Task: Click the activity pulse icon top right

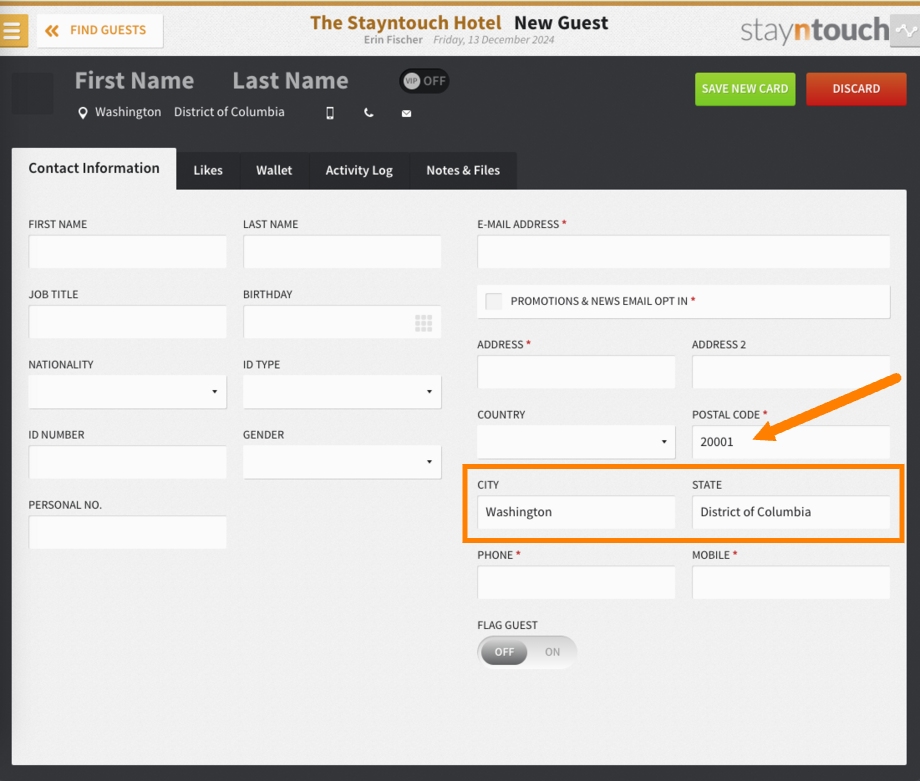Action: (x=905, y=31)
